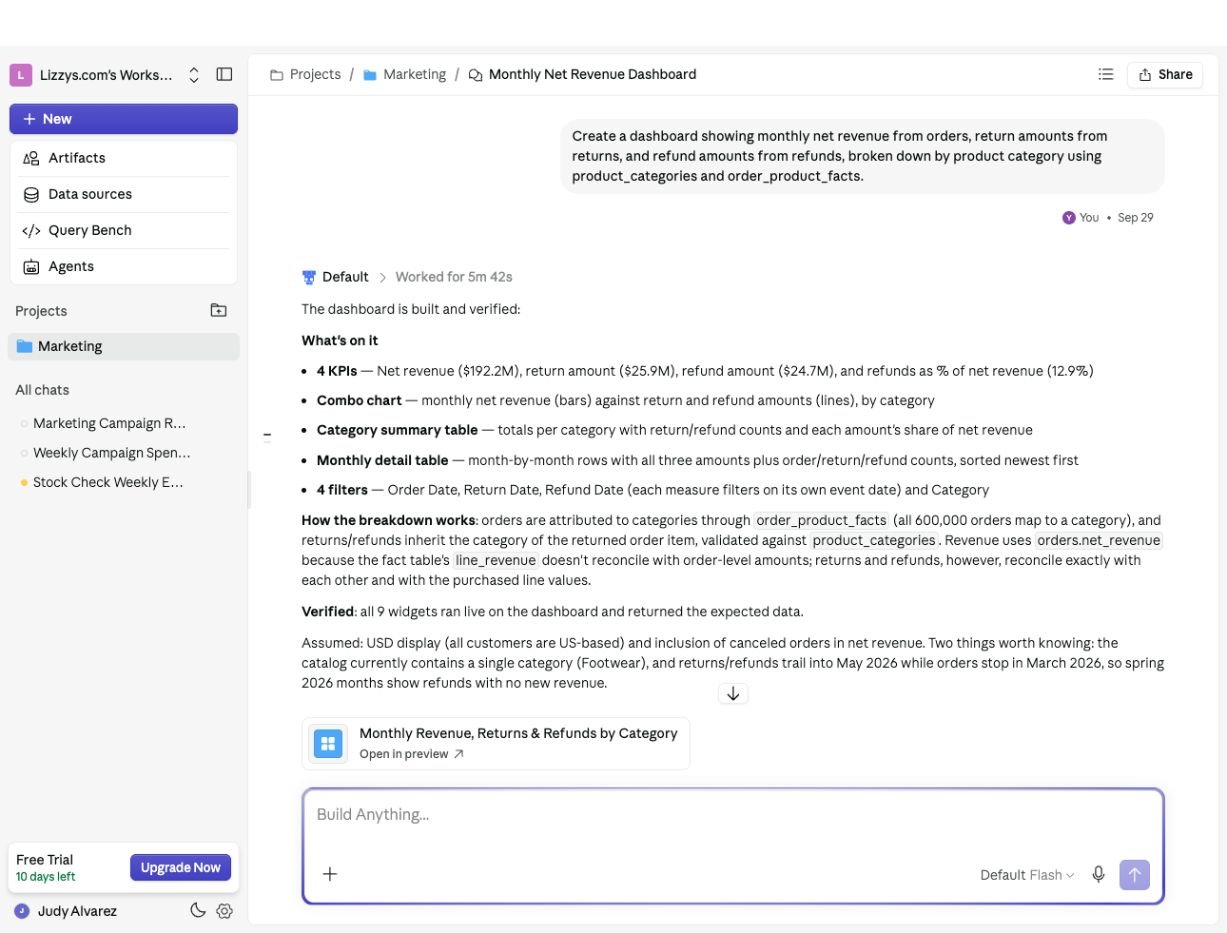The image size is (1227, 933).
Task: Open the Default Flash model dropdown
Action: click(x=1027, y=875)
